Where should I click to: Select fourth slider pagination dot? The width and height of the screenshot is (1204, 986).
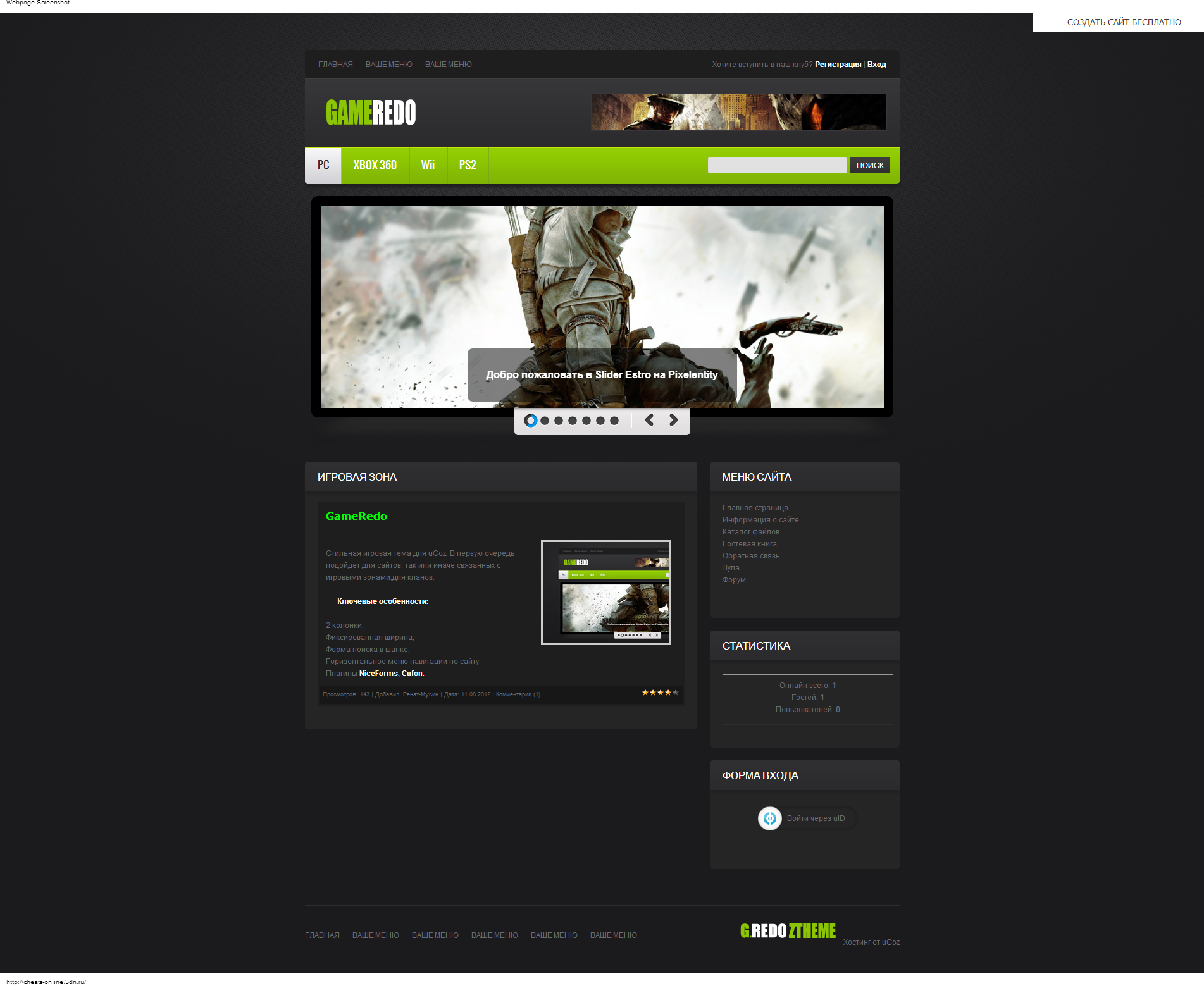point(573,421)
